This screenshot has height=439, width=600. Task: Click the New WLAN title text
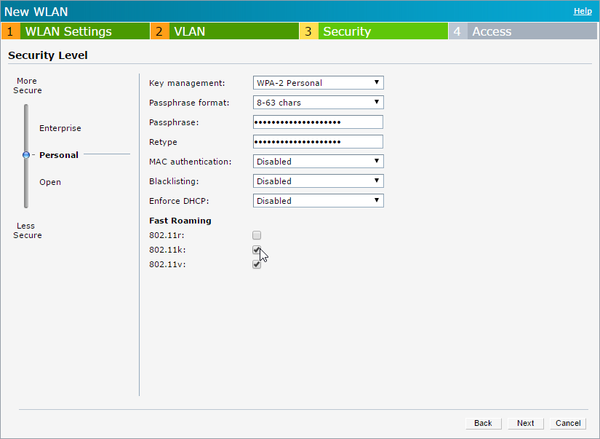point(36,11)
